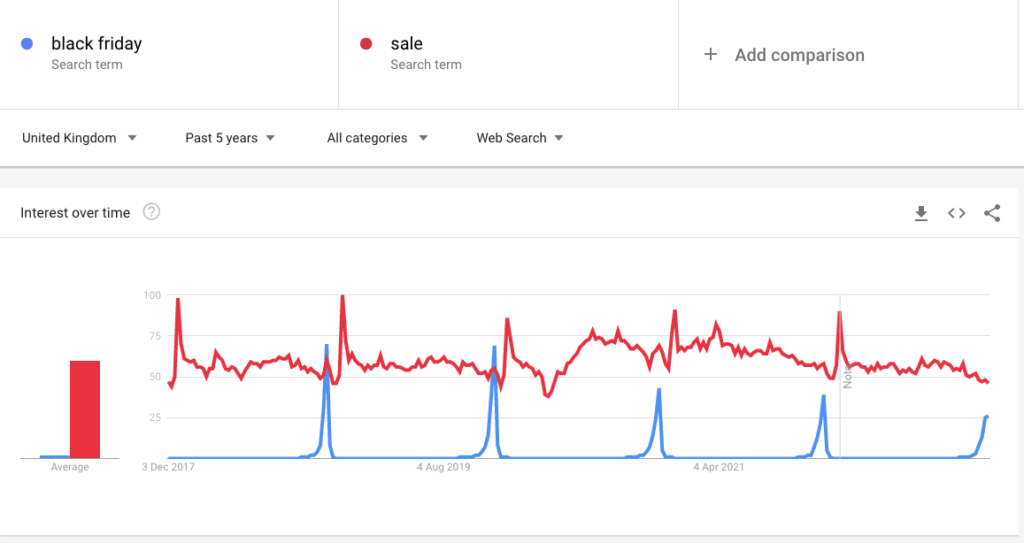Screen dimensions: 1024x543
Task: Edit the black friday search term
Action: [x=97, y=44]
